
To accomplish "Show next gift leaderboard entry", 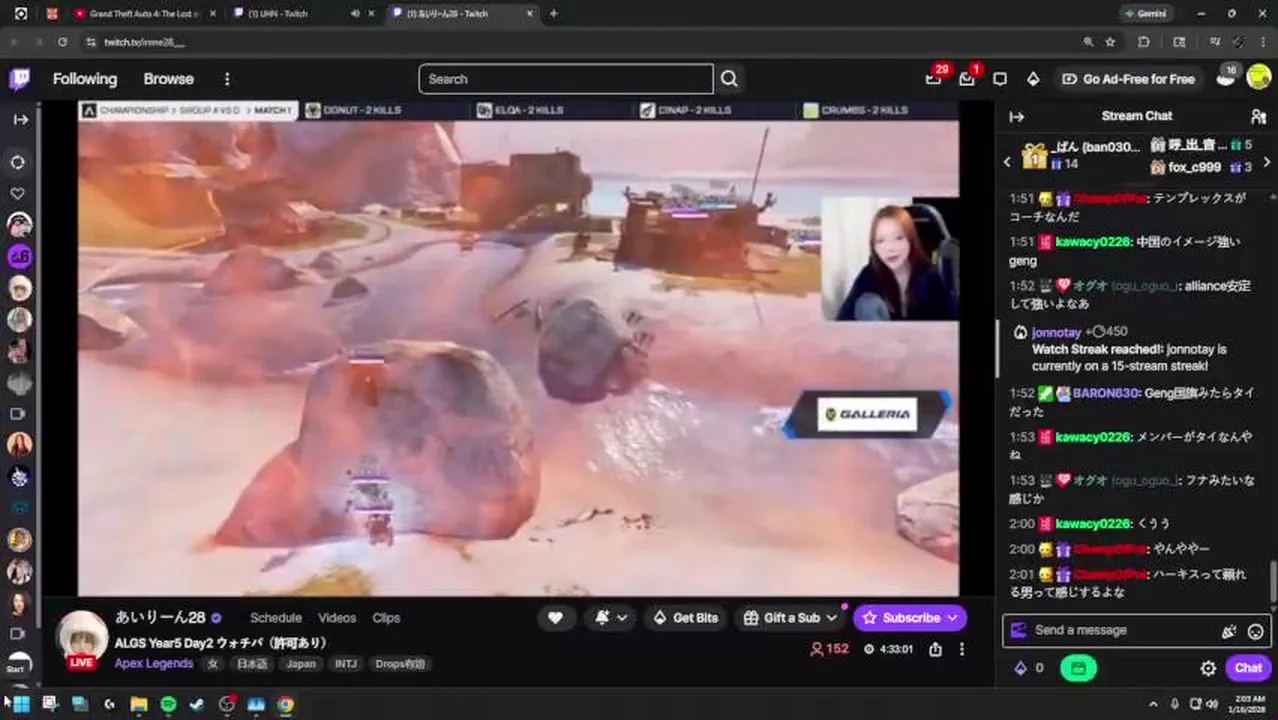I will 1267,161.
